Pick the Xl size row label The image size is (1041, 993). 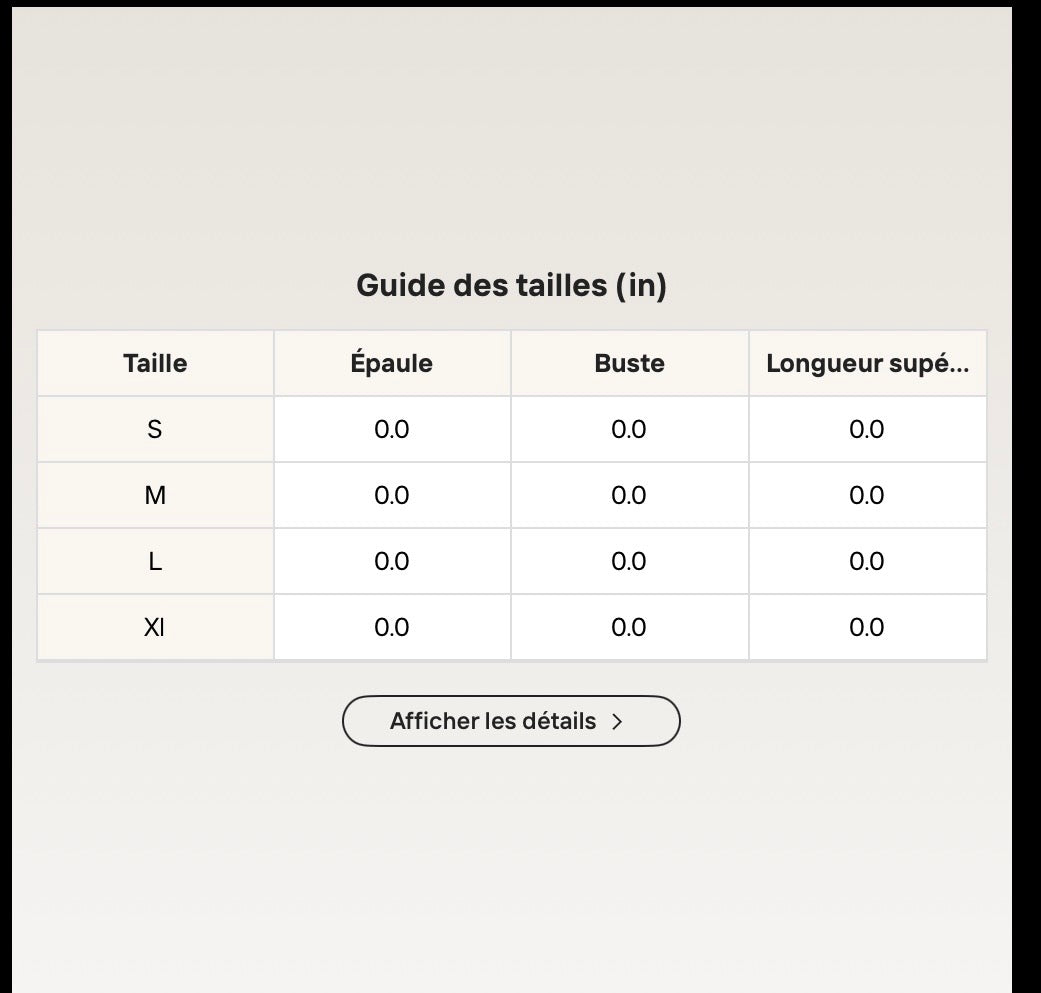coord(155,627)
